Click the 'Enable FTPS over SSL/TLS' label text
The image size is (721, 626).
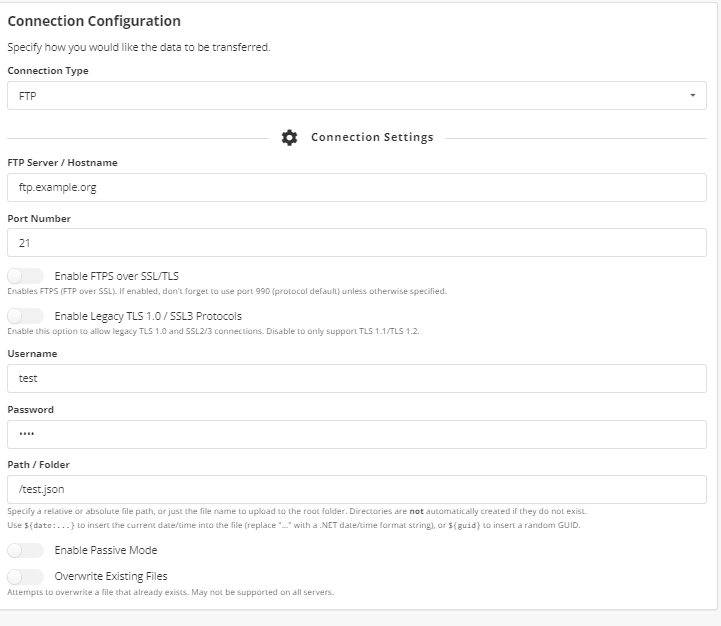coord(117,276)
